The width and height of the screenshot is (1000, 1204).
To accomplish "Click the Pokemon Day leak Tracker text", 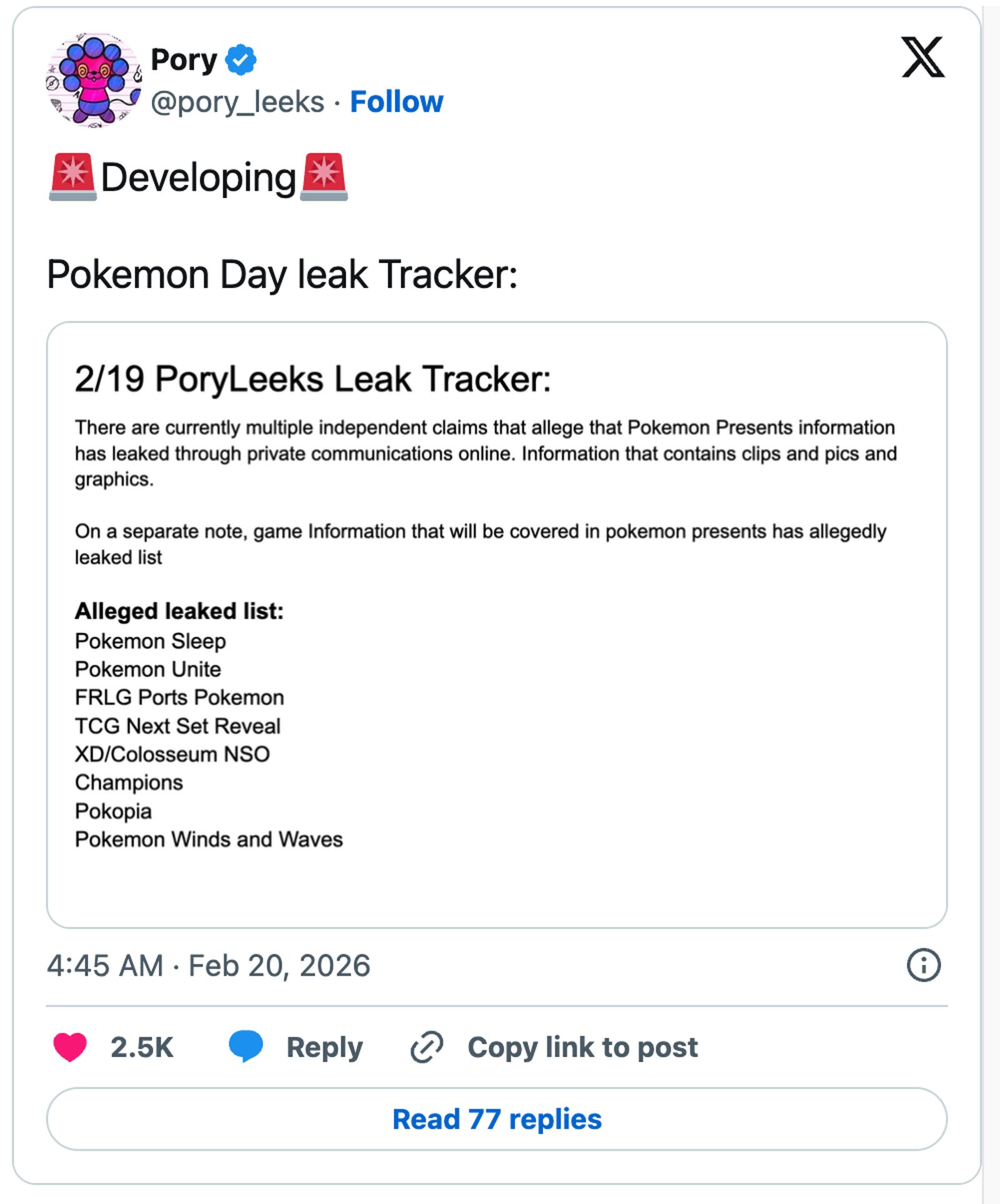I will [282, 274].
